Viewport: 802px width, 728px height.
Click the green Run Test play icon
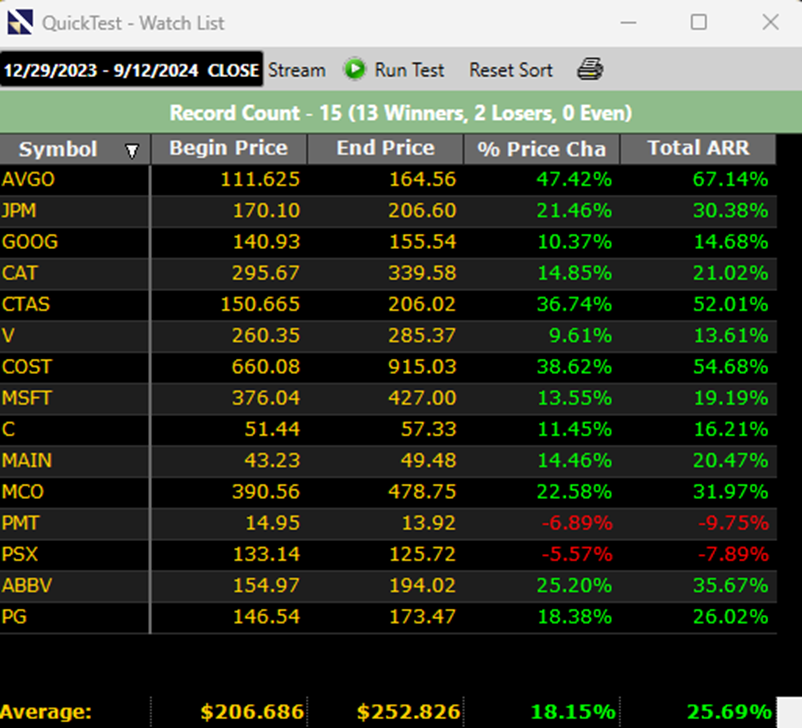click(x=354, y=70)
